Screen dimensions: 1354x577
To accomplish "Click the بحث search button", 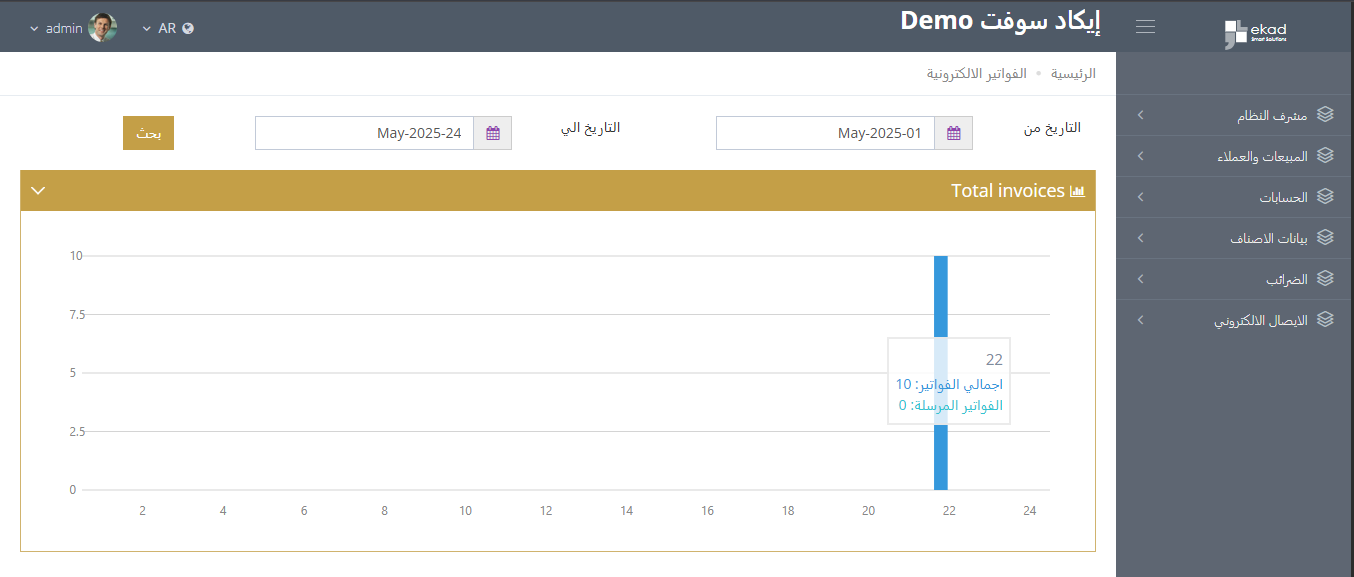I will 148,133.
